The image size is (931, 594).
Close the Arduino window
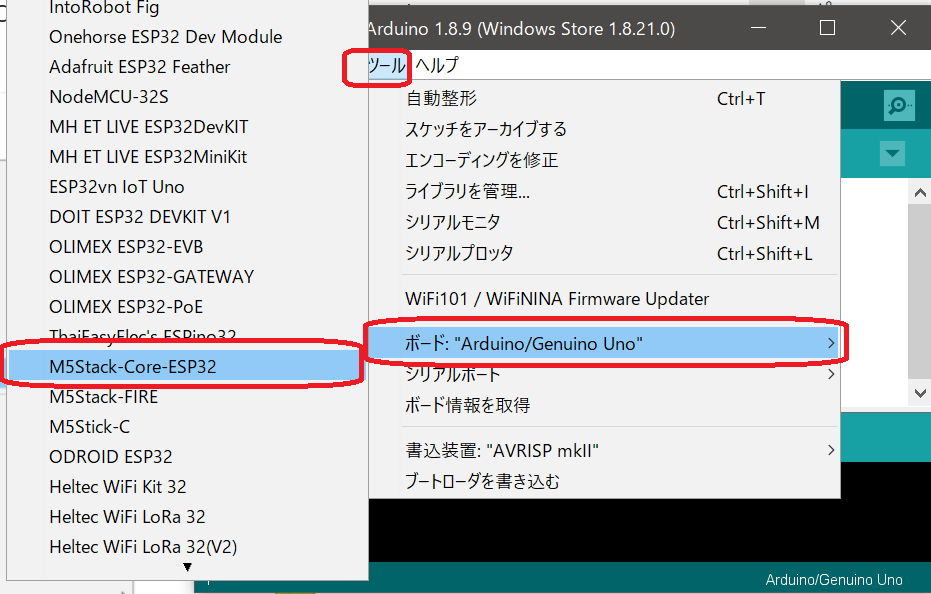(x=898, y=28)
